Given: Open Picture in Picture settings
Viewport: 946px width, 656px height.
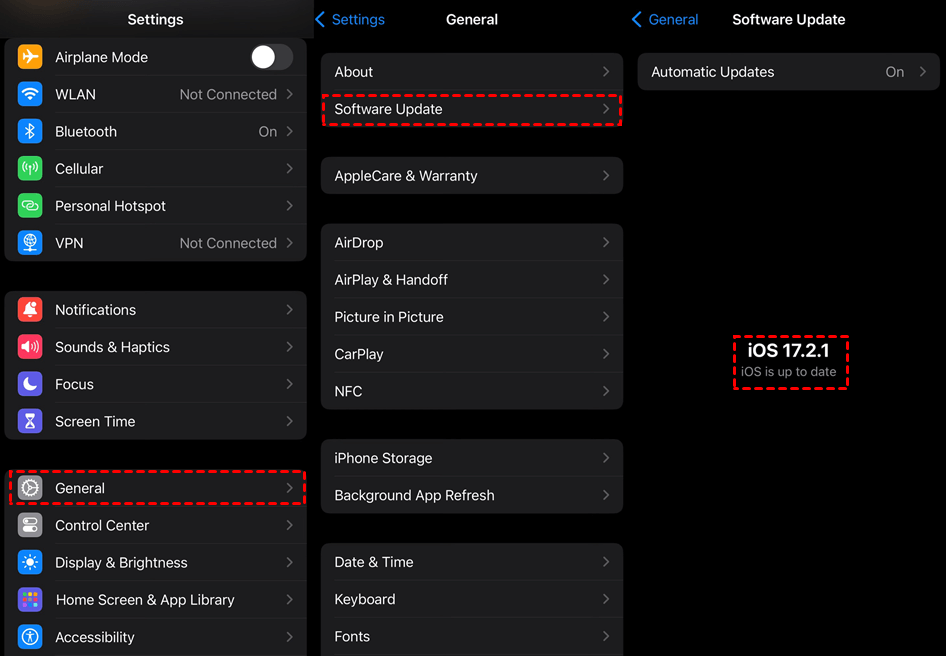Looking at the screenshot, I should 472,317.
